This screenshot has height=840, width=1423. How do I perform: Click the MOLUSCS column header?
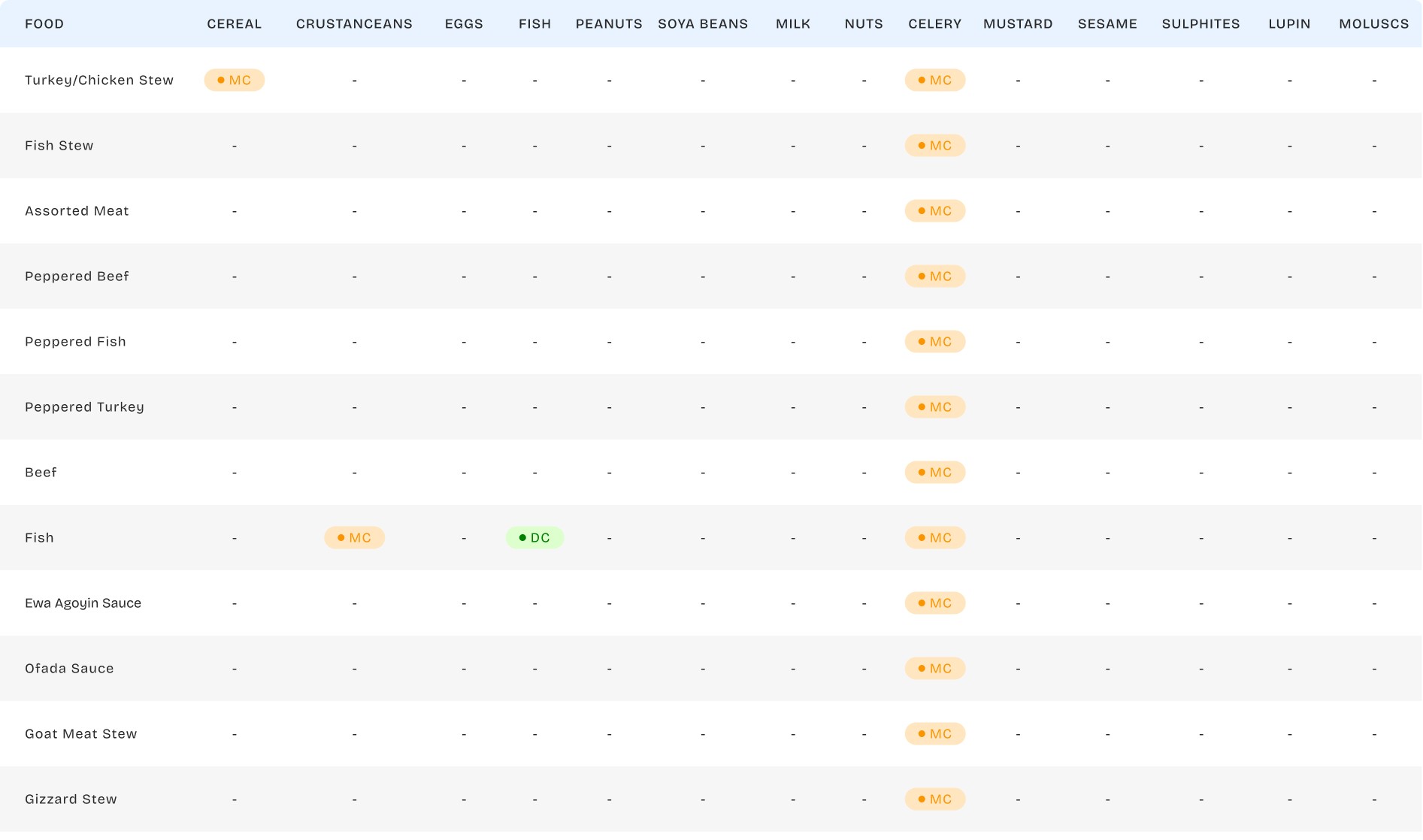point(1373,24)
